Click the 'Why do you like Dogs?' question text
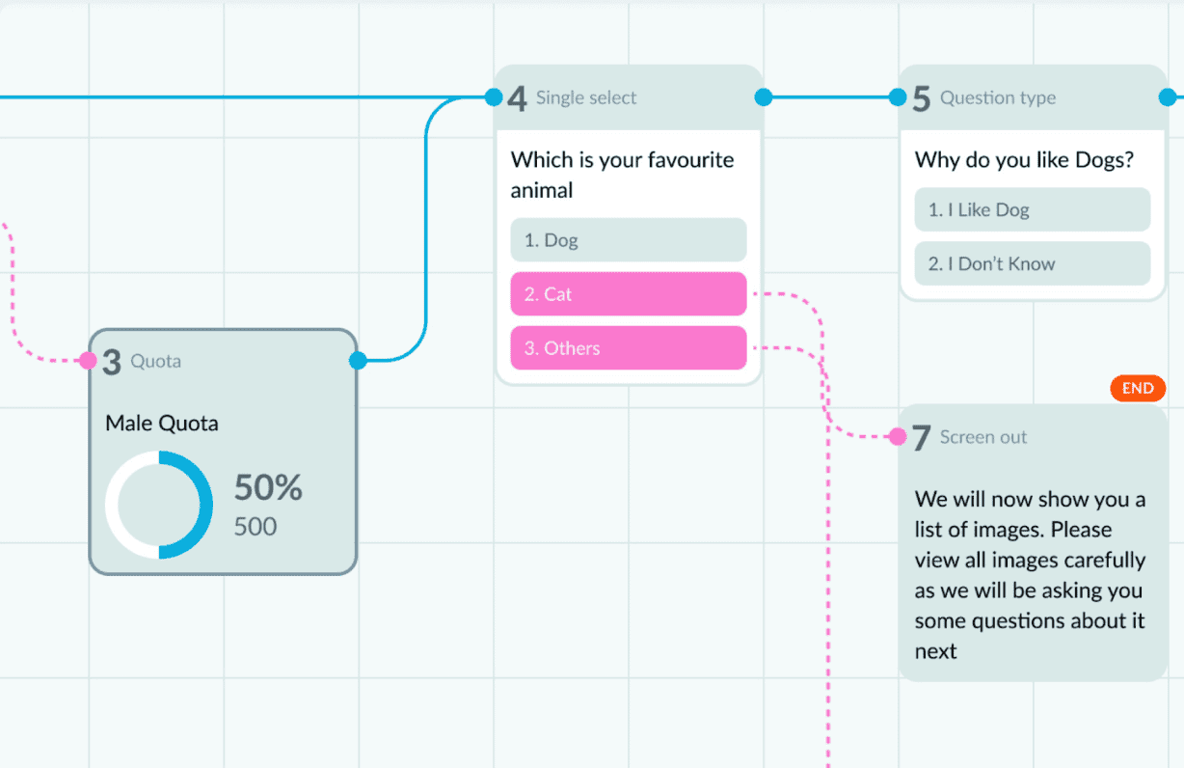 tap(1024, 160)
